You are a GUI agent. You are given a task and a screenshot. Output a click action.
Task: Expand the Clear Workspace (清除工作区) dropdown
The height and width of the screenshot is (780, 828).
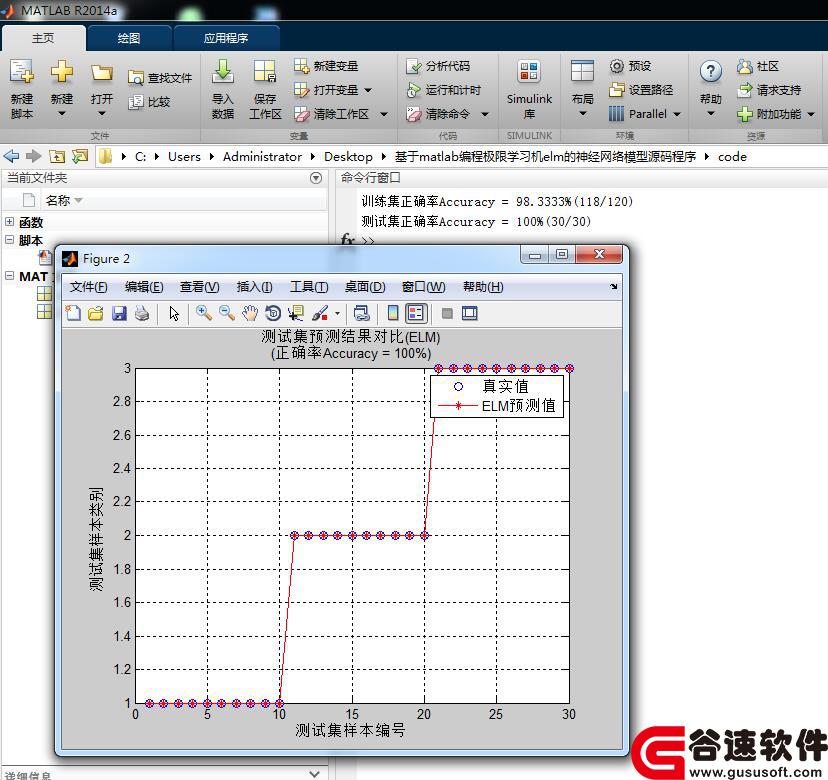pos(384,114)
